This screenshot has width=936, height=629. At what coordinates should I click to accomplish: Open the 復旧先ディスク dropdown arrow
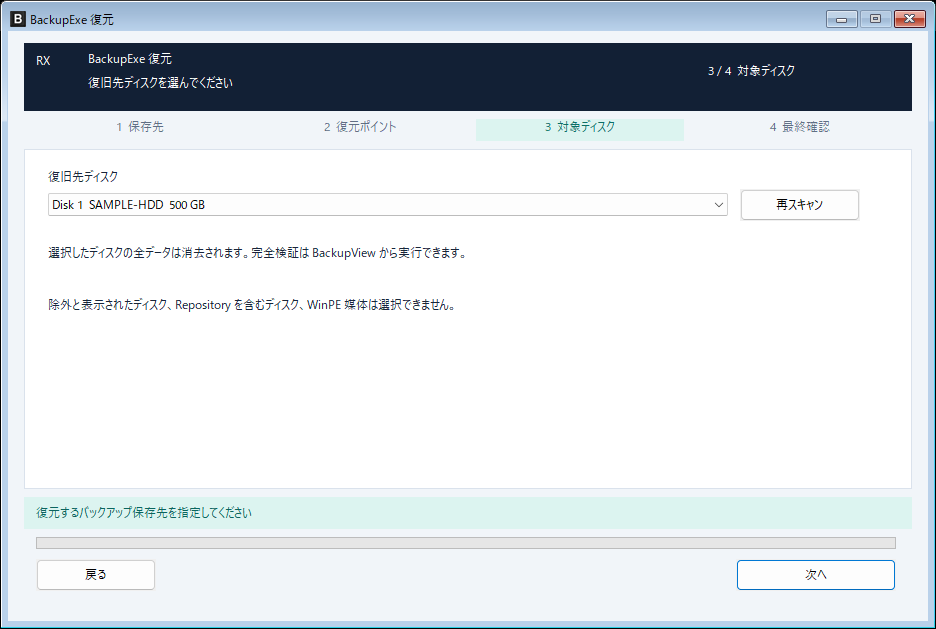[718, 205]
